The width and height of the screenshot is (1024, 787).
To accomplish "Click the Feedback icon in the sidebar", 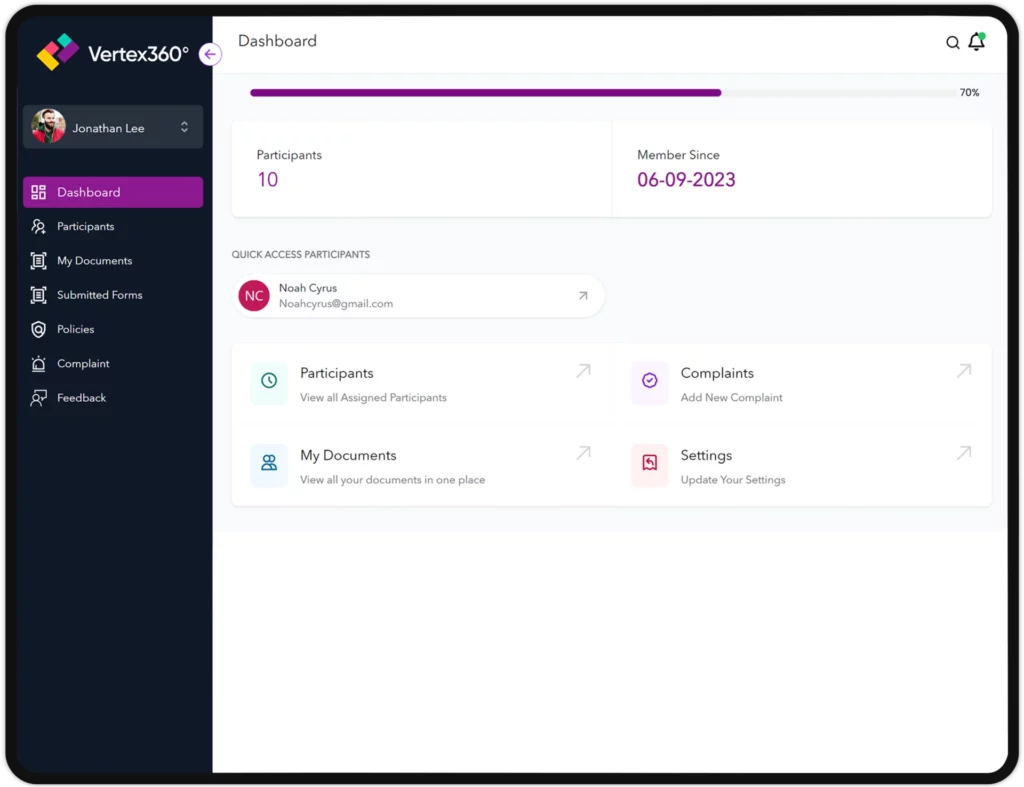I will coord(37,397).
